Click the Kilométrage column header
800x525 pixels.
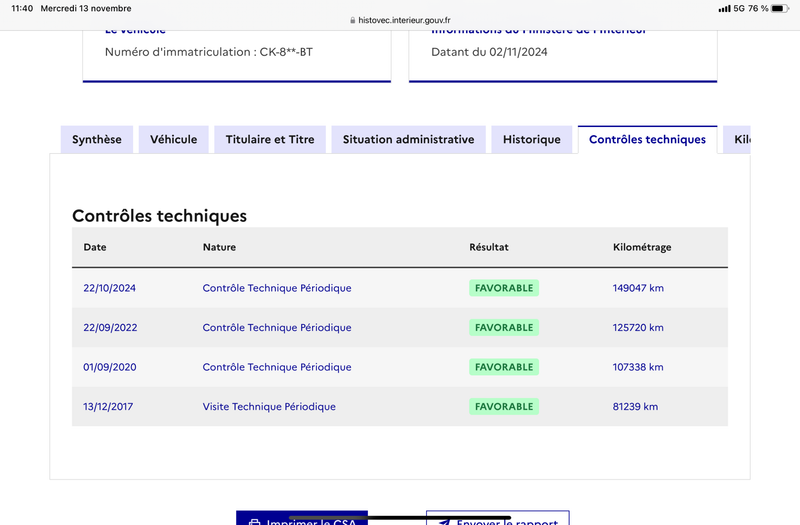(642, 247)
